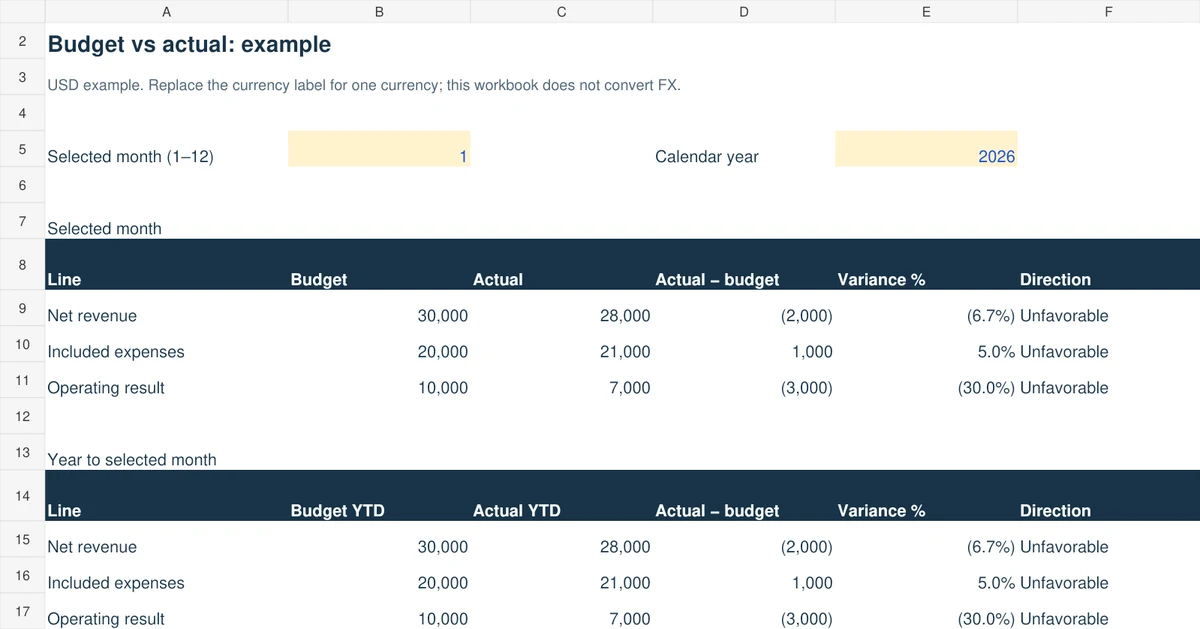Viewport: 1200px width, 629px height.
Task: Click 'Variance %' header in row 8
Action: 881,280
